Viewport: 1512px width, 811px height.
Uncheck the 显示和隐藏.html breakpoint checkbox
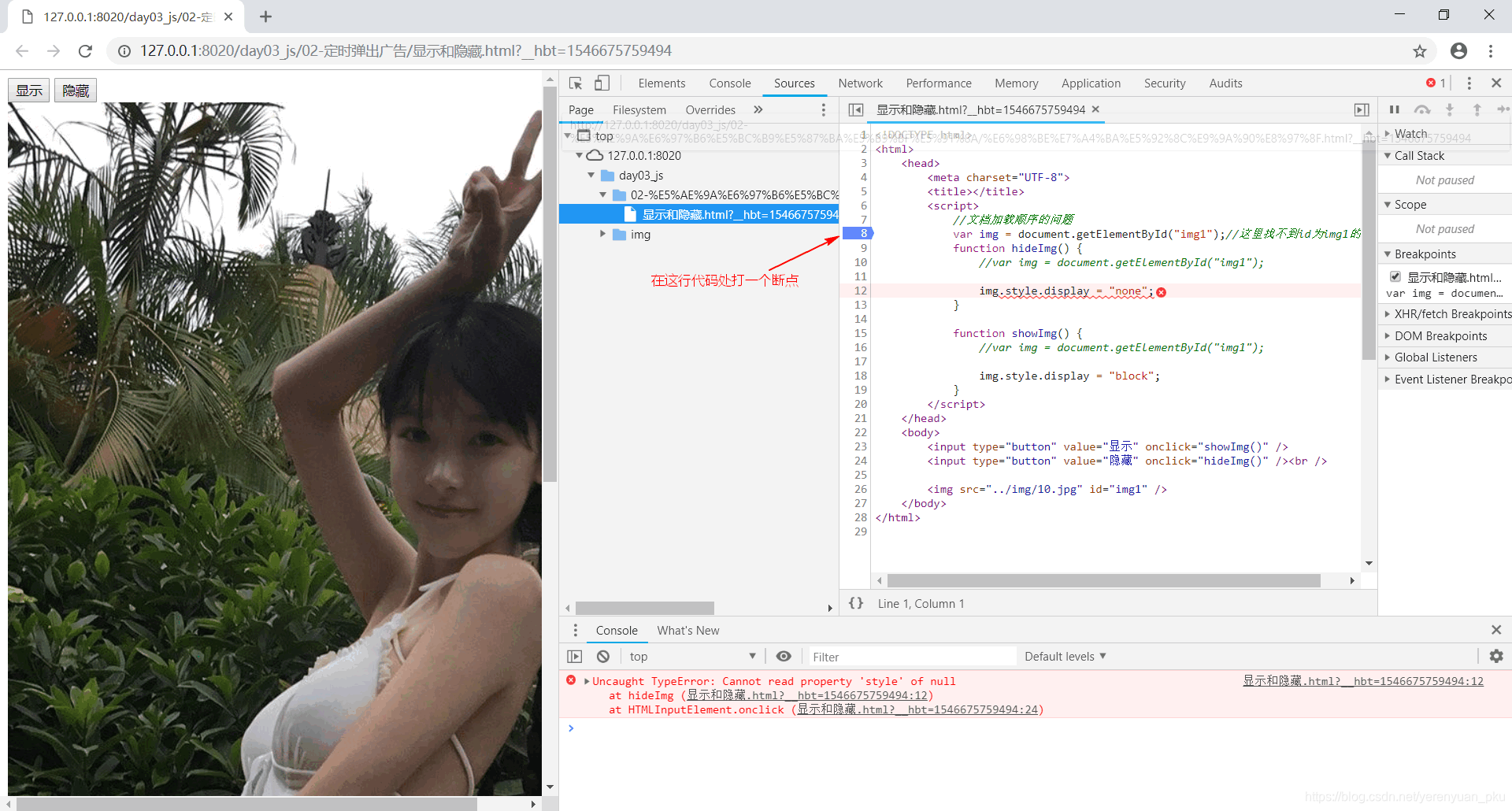(x=1395, y=276)
